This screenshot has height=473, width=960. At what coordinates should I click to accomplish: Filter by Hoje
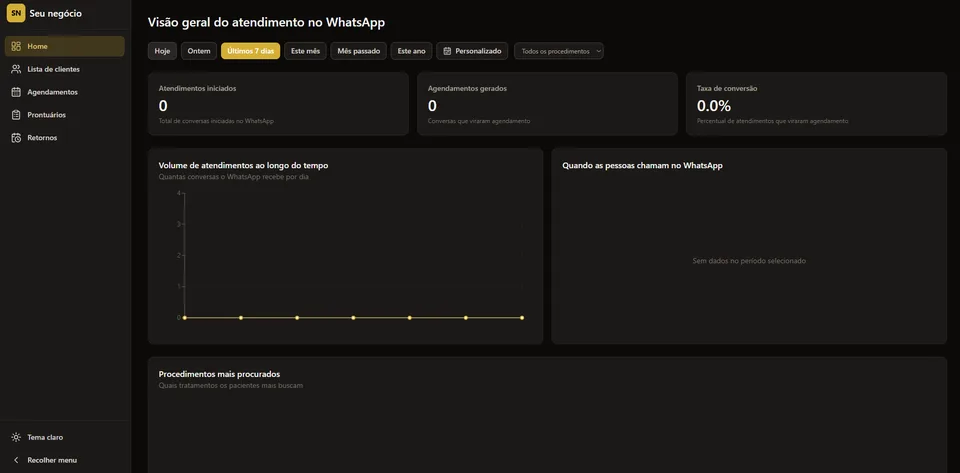162,51
